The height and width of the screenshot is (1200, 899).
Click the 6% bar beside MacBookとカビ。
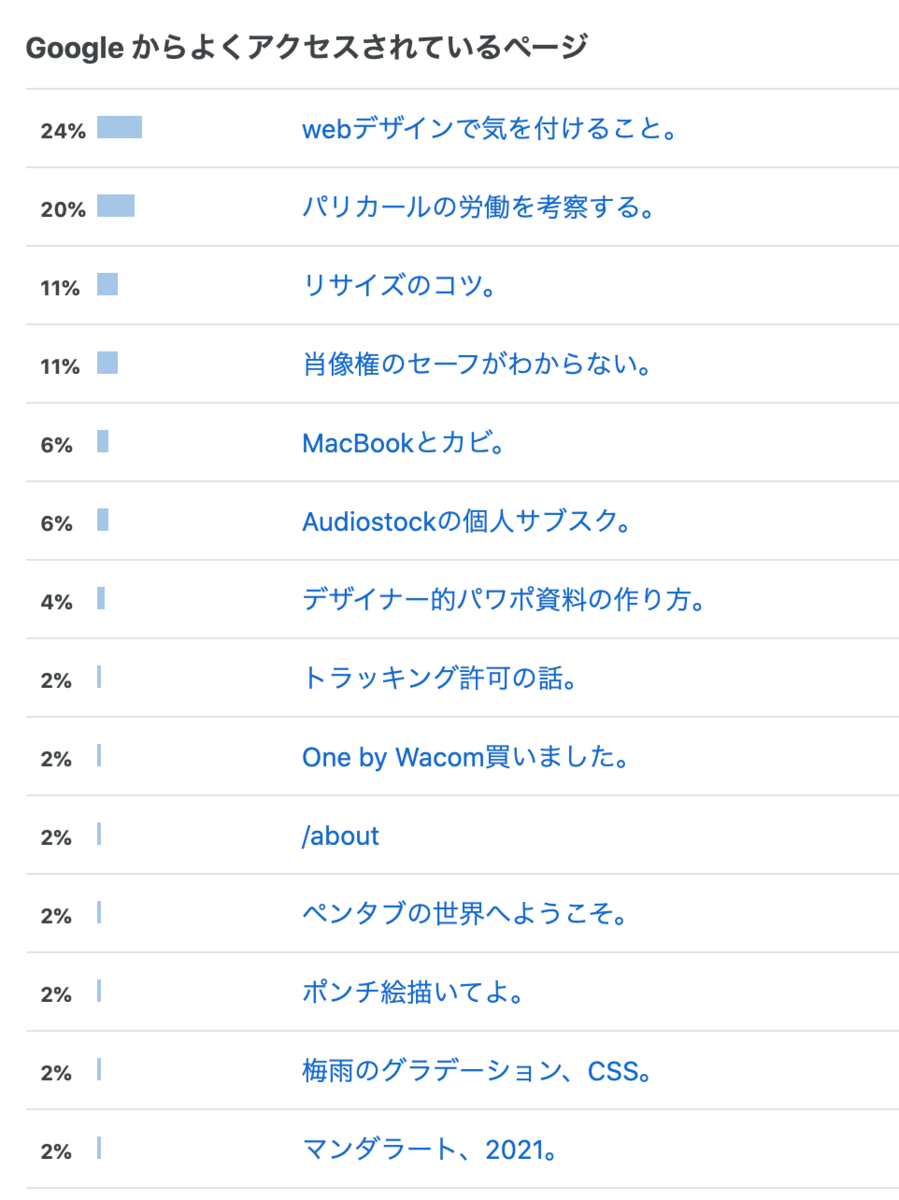tap(103, 441)
